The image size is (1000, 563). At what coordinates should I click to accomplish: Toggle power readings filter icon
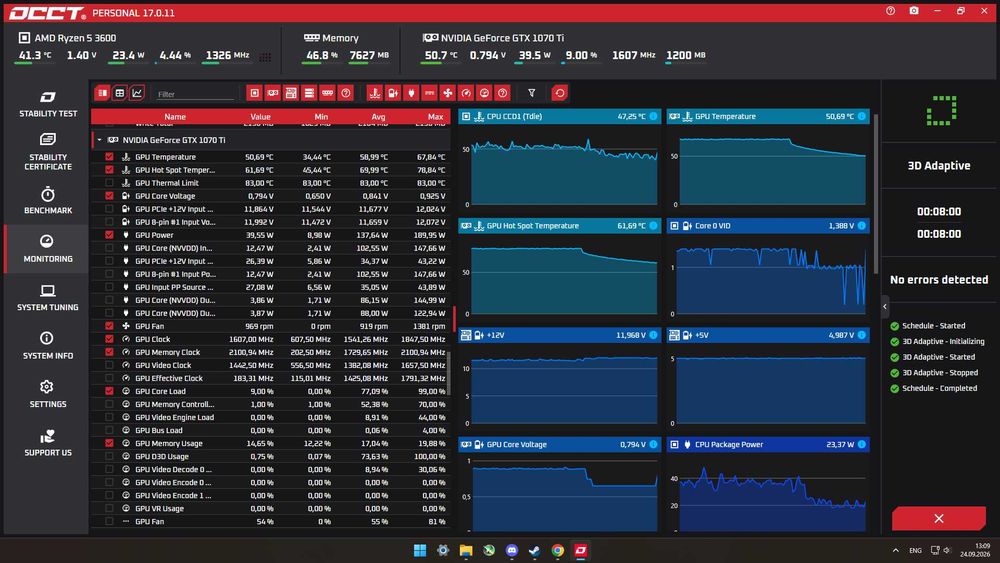[411, 93]
